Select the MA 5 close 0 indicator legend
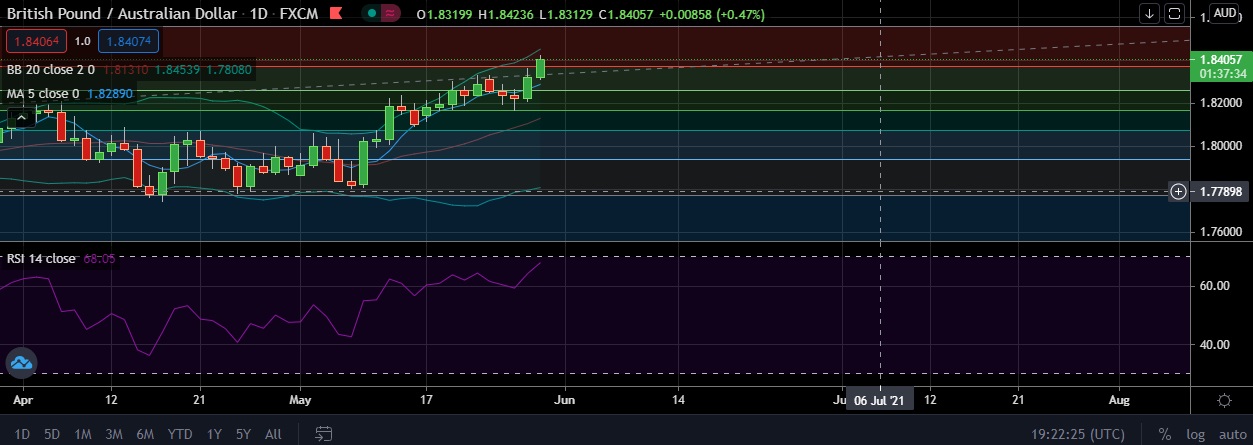 [43, 93]
